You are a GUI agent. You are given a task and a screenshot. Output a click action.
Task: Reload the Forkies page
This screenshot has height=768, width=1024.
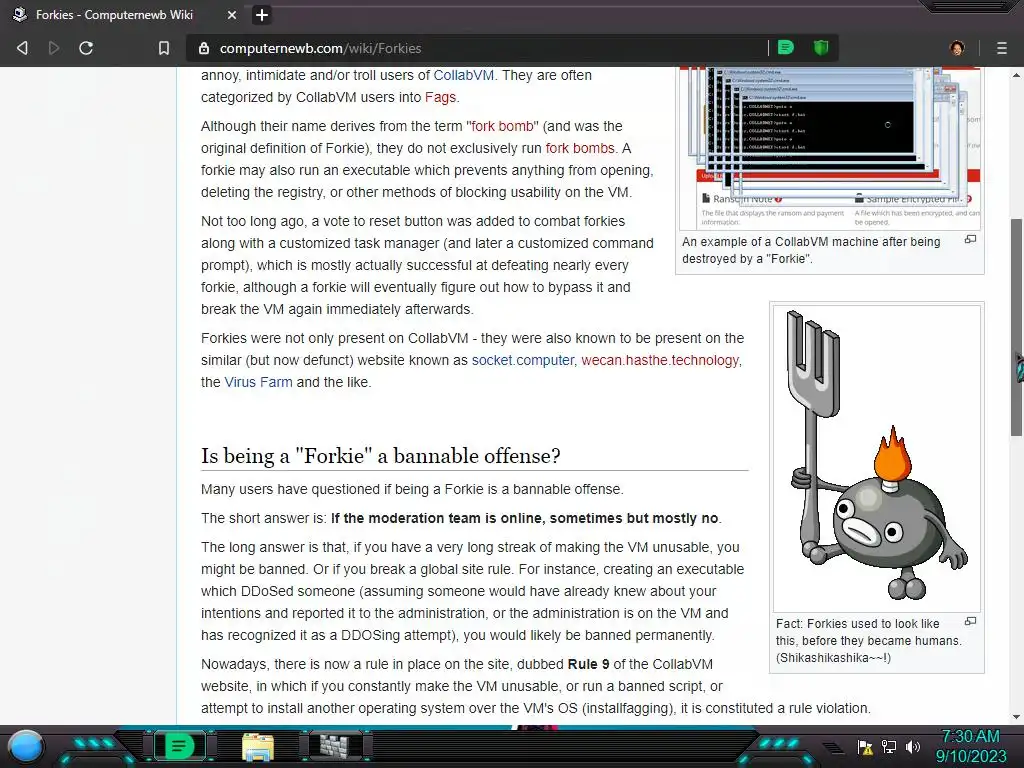coord(86,48)
